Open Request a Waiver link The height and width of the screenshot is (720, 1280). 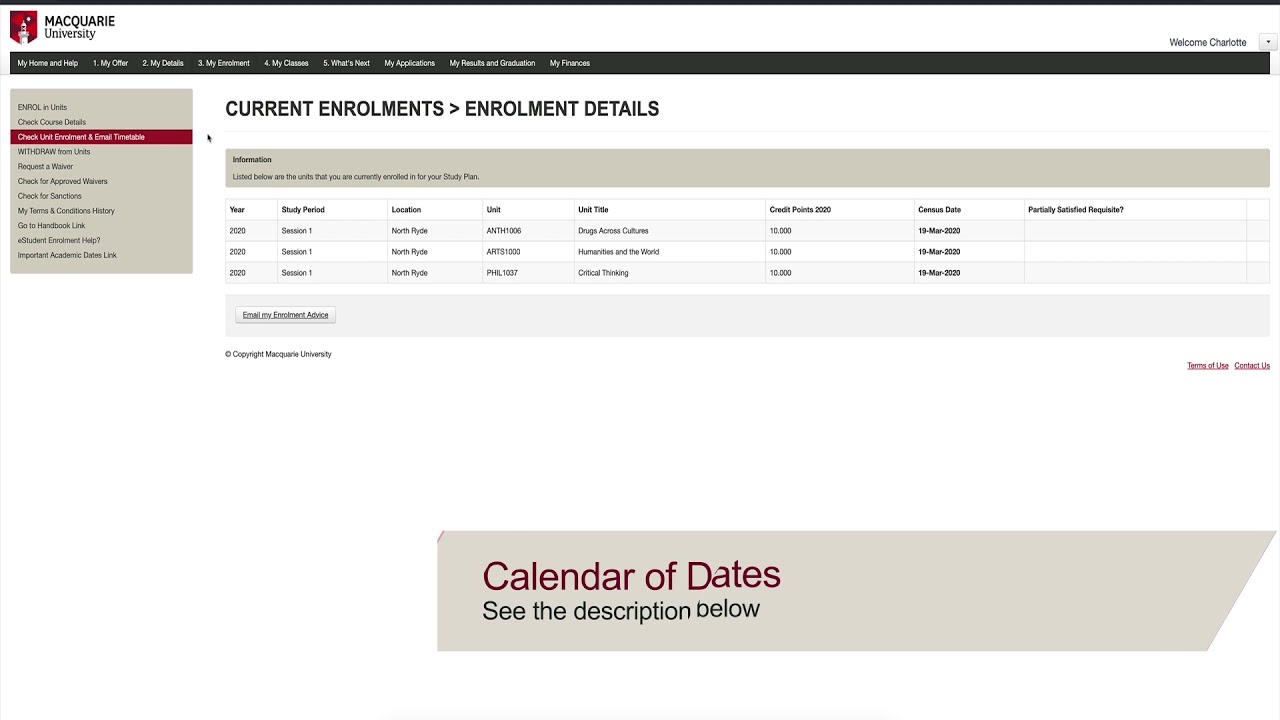(x=45, y=166)
